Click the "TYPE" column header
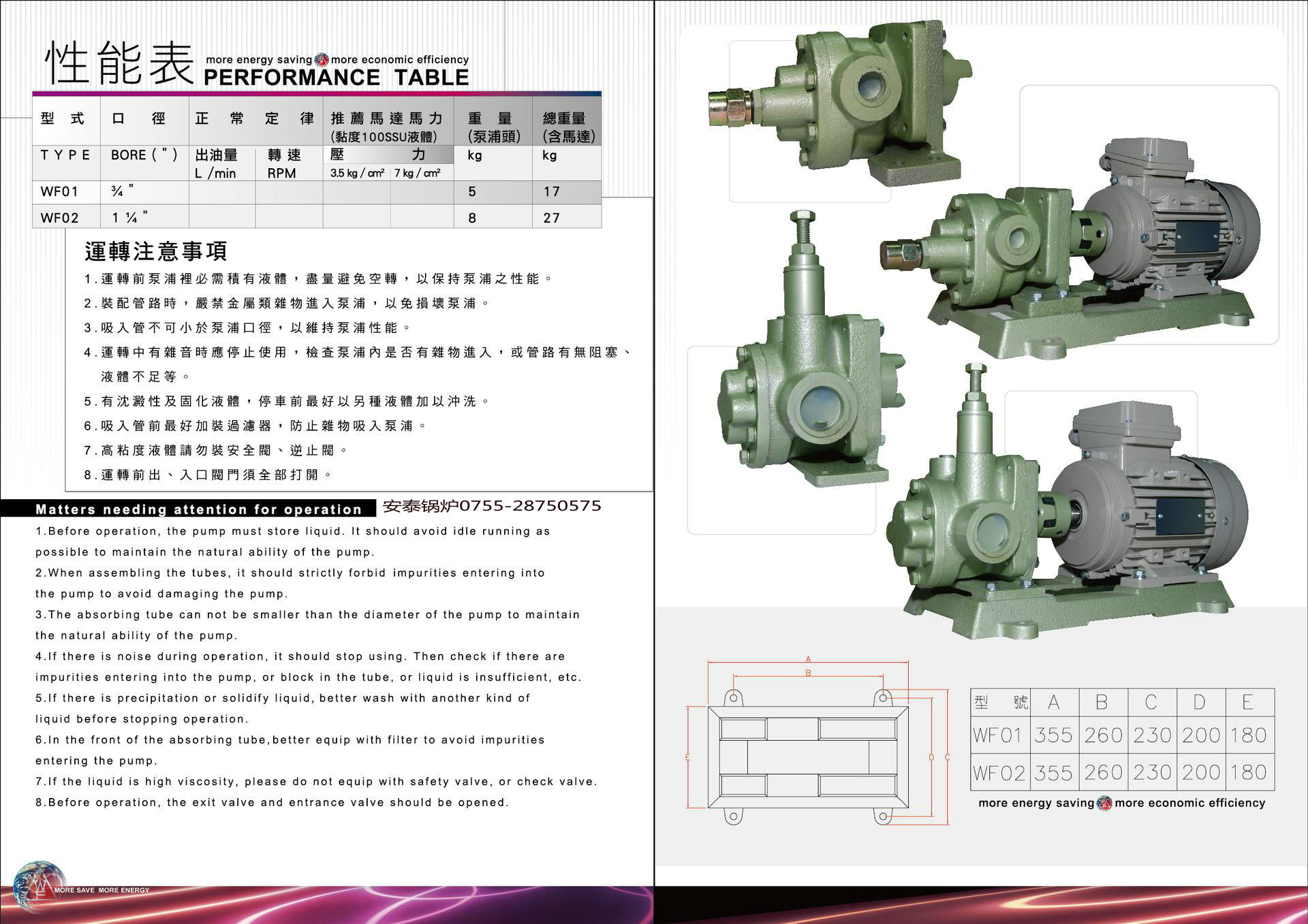The height and width of the screenshot is (924, 1308). tap(65, 155)
